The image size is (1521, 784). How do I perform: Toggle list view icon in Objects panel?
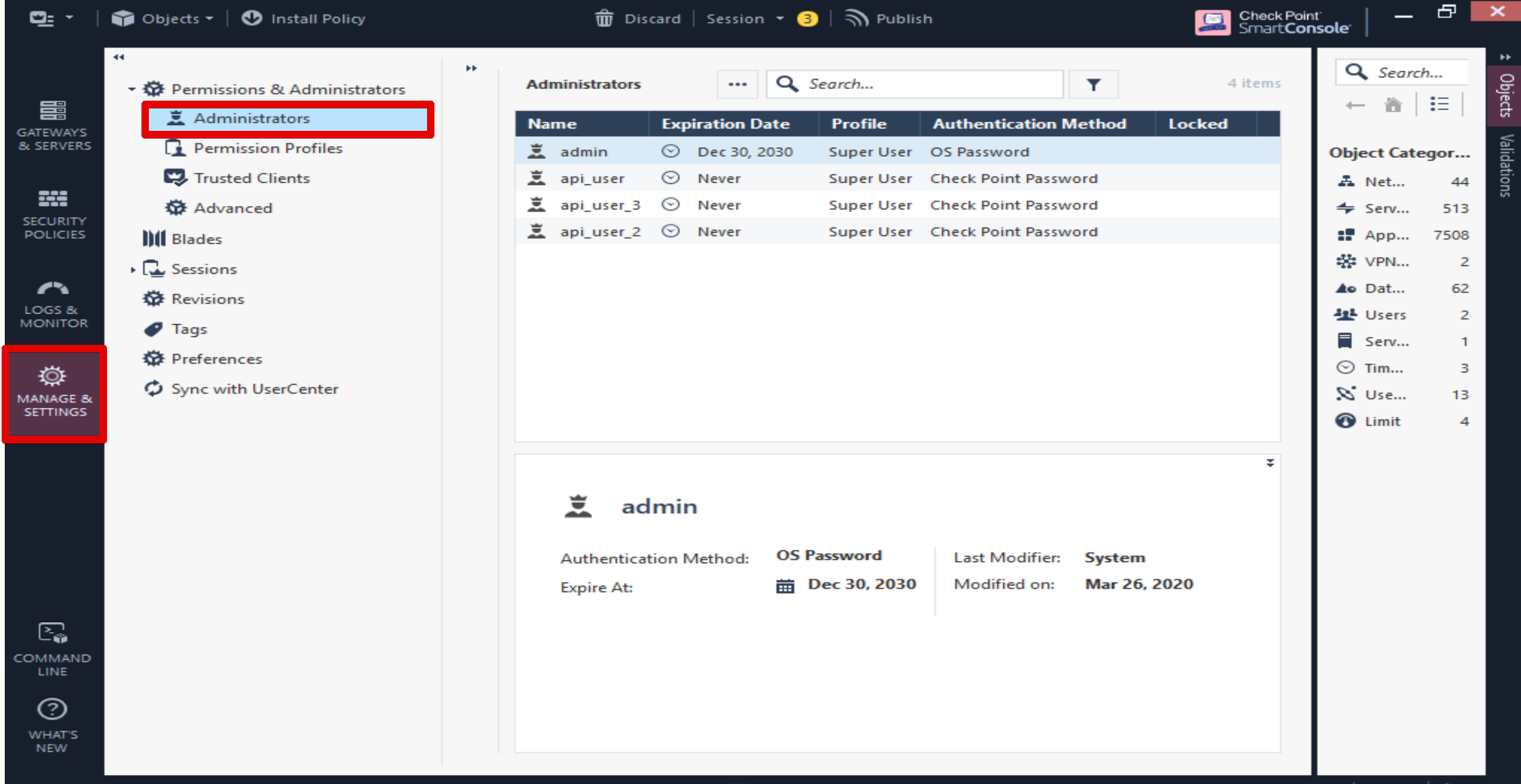pyautogui.click(x=1439, y=104)
